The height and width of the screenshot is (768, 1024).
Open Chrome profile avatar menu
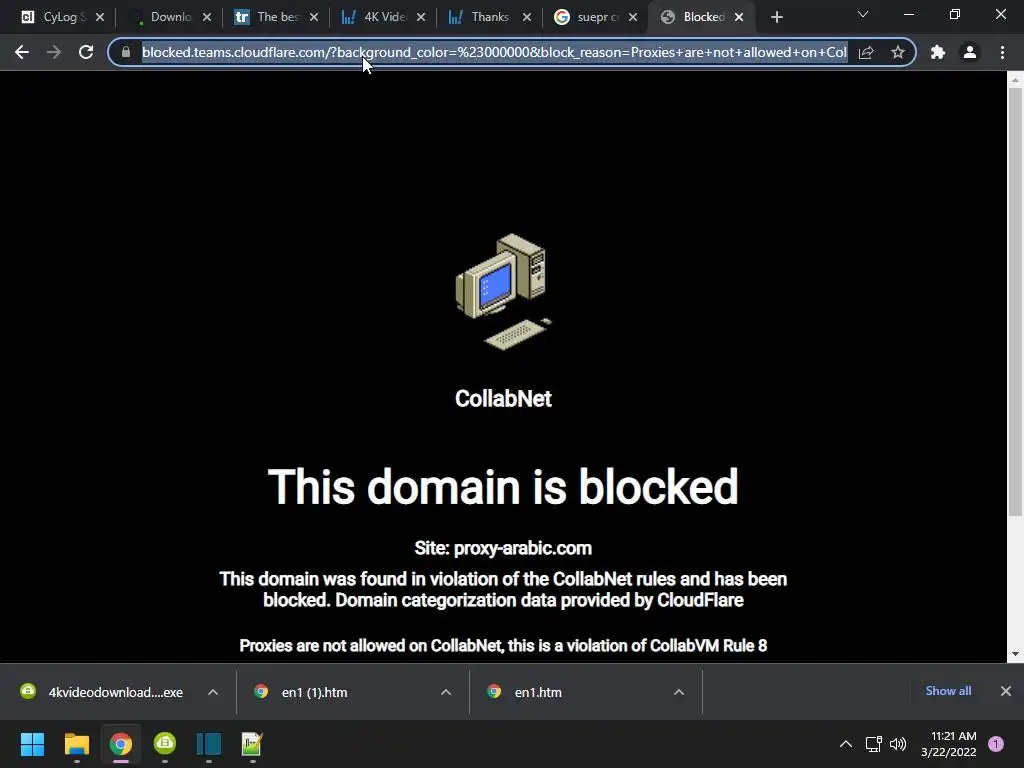970,52
